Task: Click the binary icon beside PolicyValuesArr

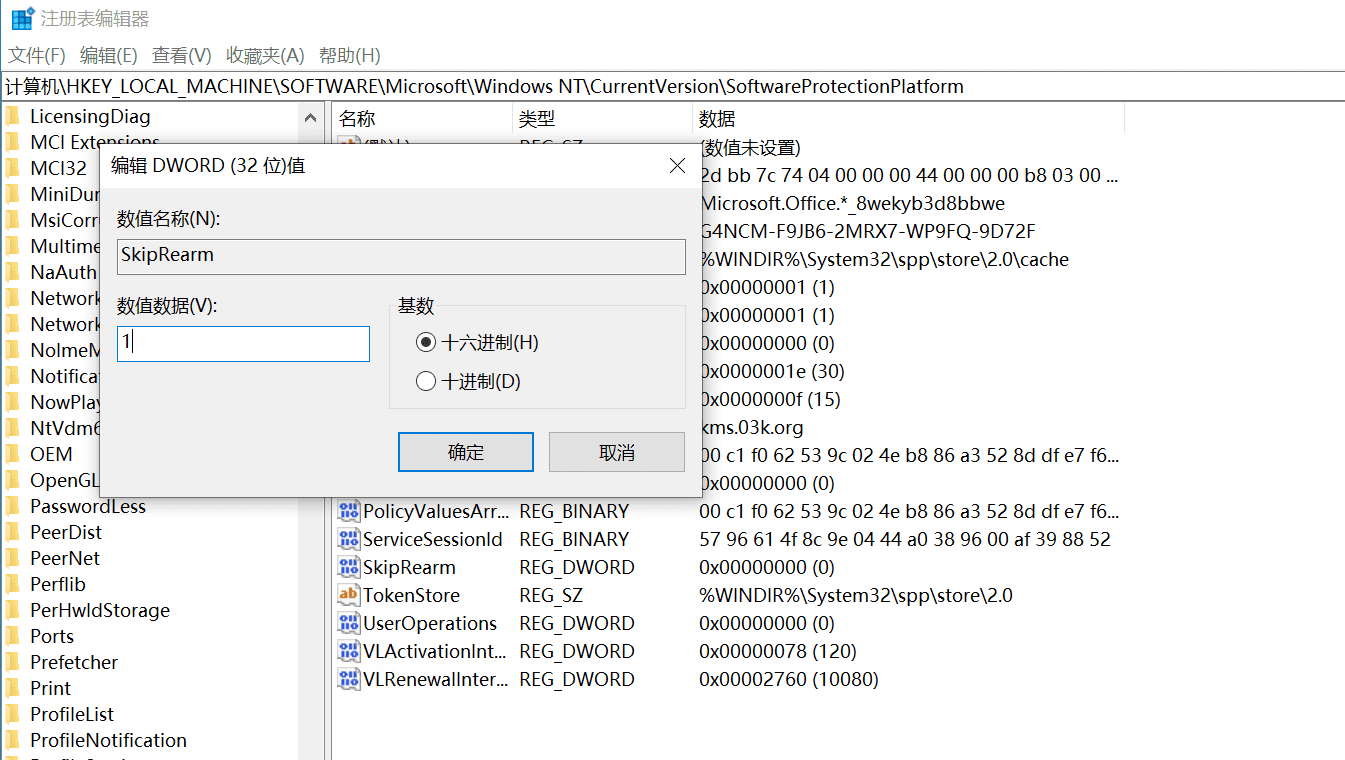Action: (349, 511)
